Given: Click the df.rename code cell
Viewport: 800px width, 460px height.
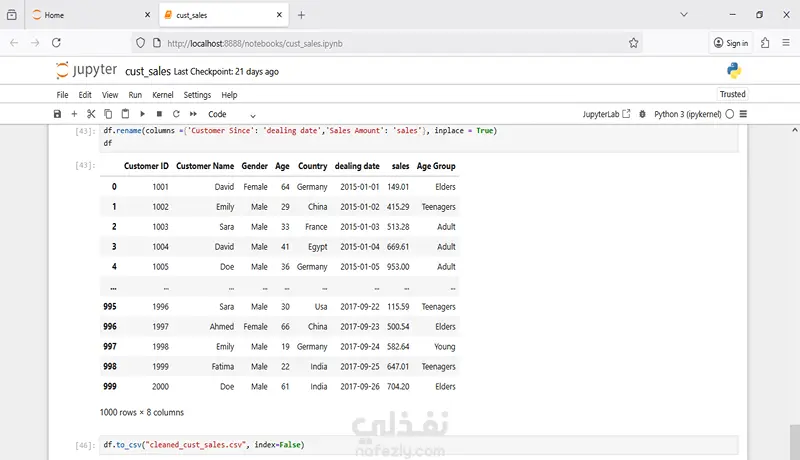Looking at the screenshot, I should click(419, 137).
